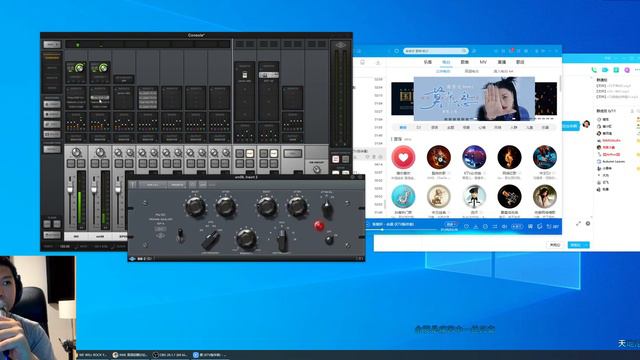The height and width of the screenshot is (360, 640).
Task: Switch to 歌词 tab in music player
Action: coord(520,62)
